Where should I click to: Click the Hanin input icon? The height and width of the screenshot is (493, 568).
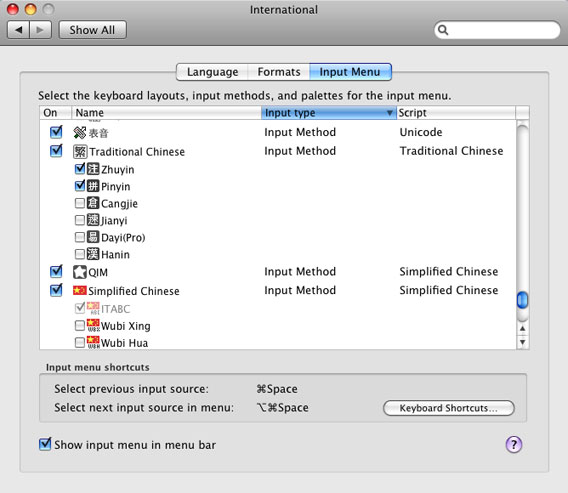pyautogui.click(x=93, y=254)
